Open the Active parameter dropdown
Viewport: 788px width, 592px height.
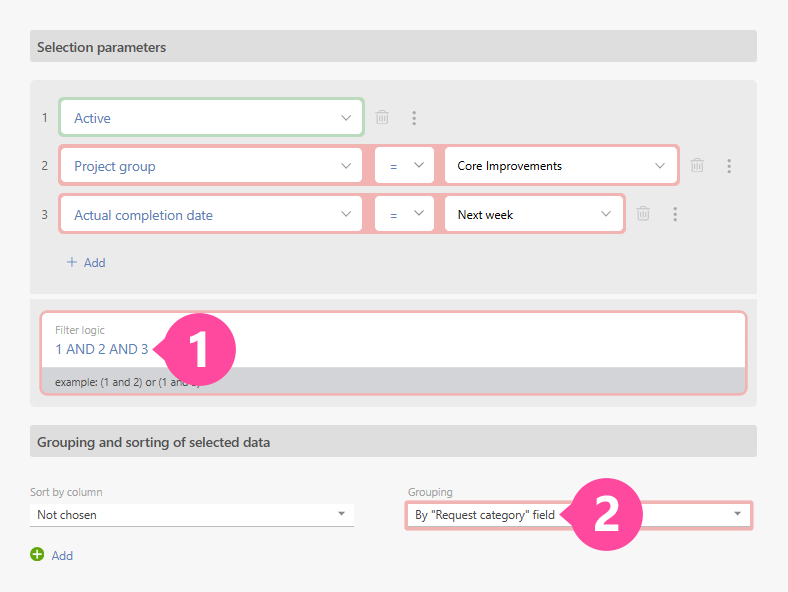211,118
